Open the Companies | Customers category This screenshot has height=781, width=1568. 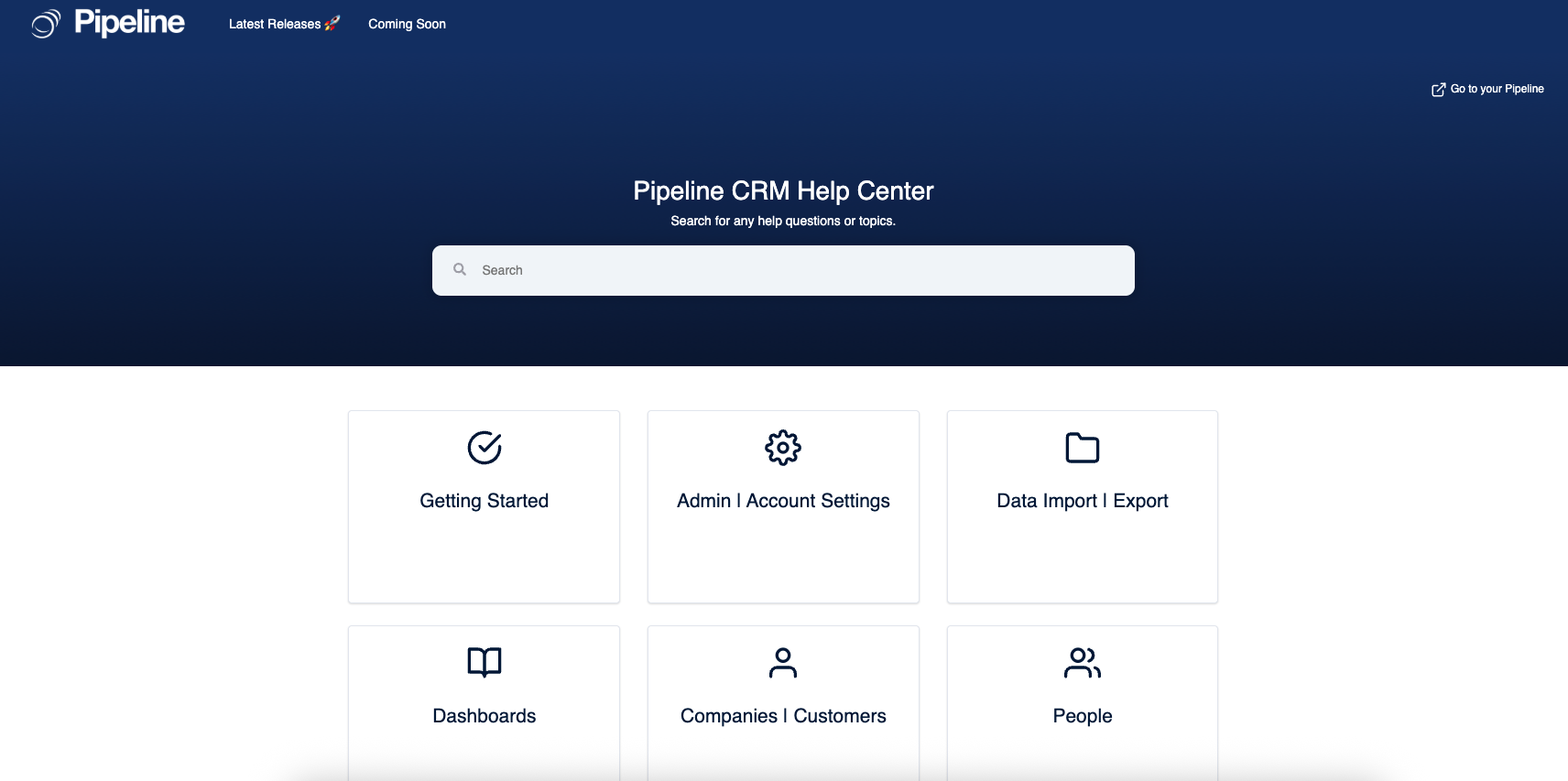tap(783, 702)
